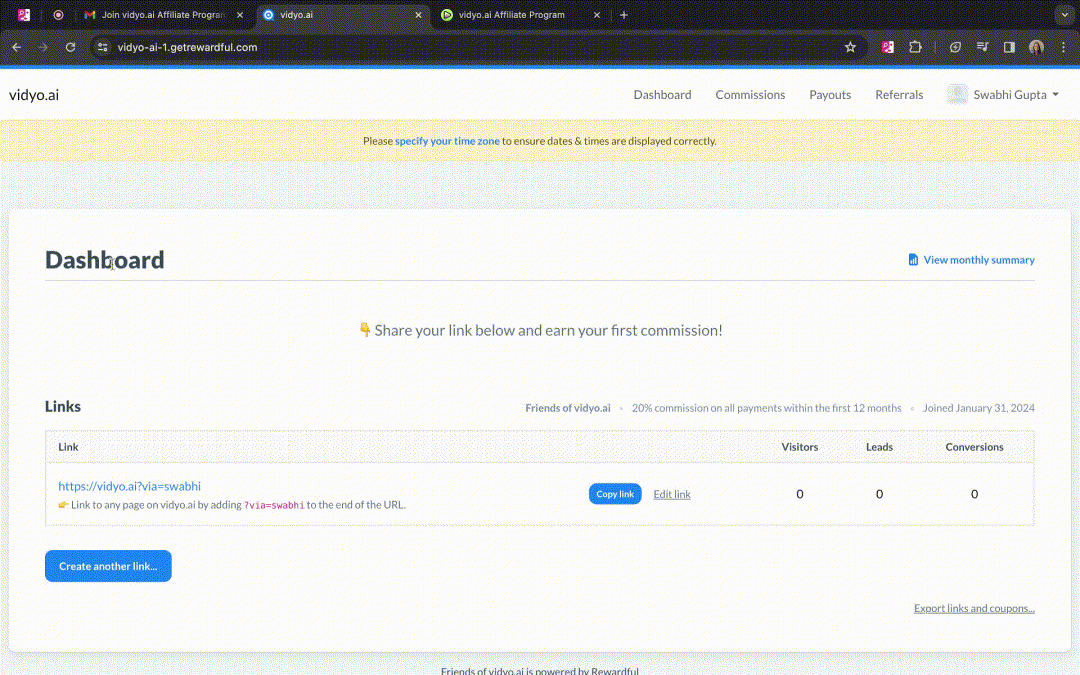Screen dimensions: 1080x675
Task: Click the Conversions column header
Action: point(974,447)
